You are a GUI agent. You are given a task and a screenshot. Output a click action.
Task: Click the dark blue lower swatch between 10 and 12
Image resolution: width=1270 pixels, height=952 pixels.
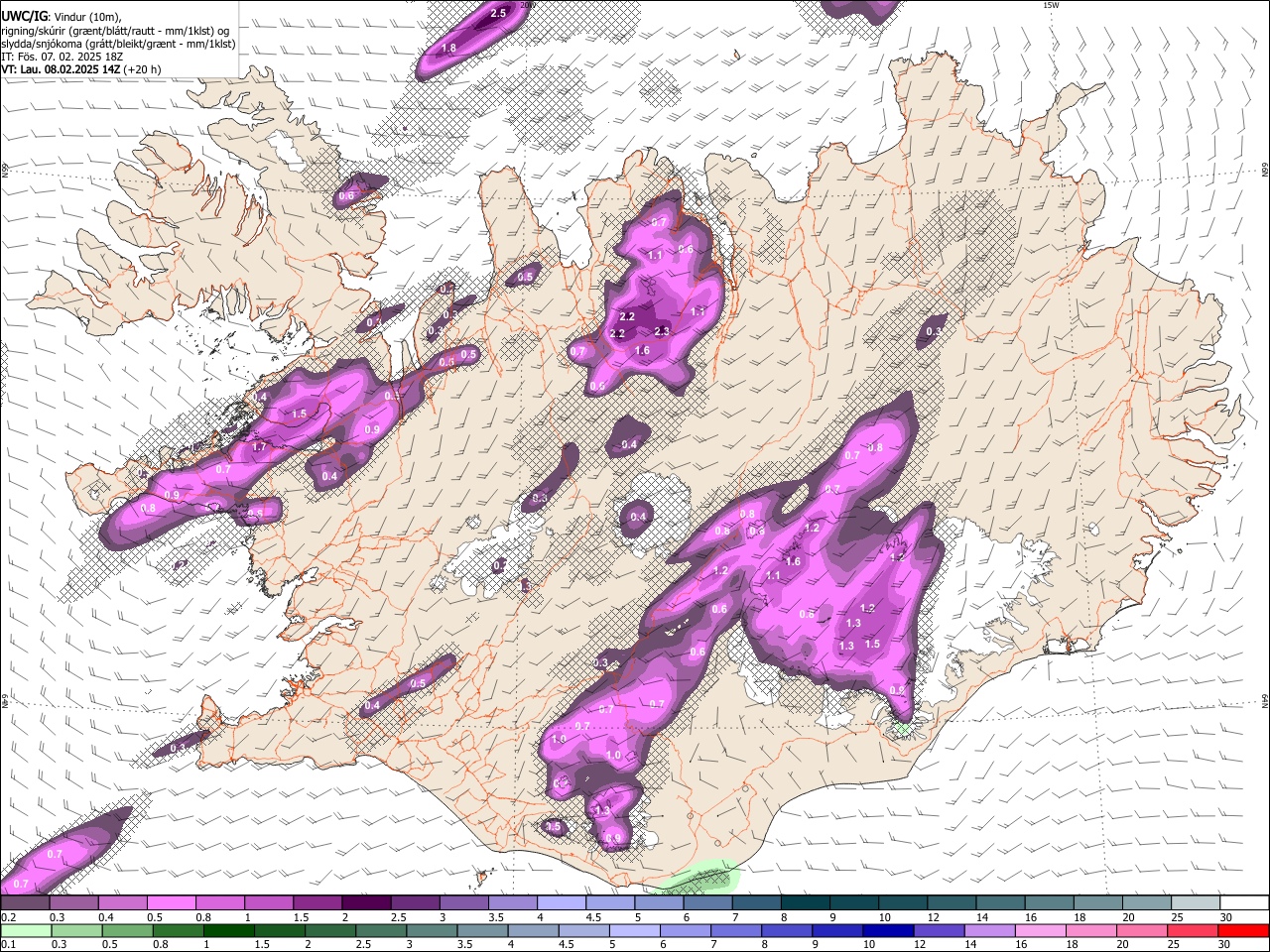888,930
